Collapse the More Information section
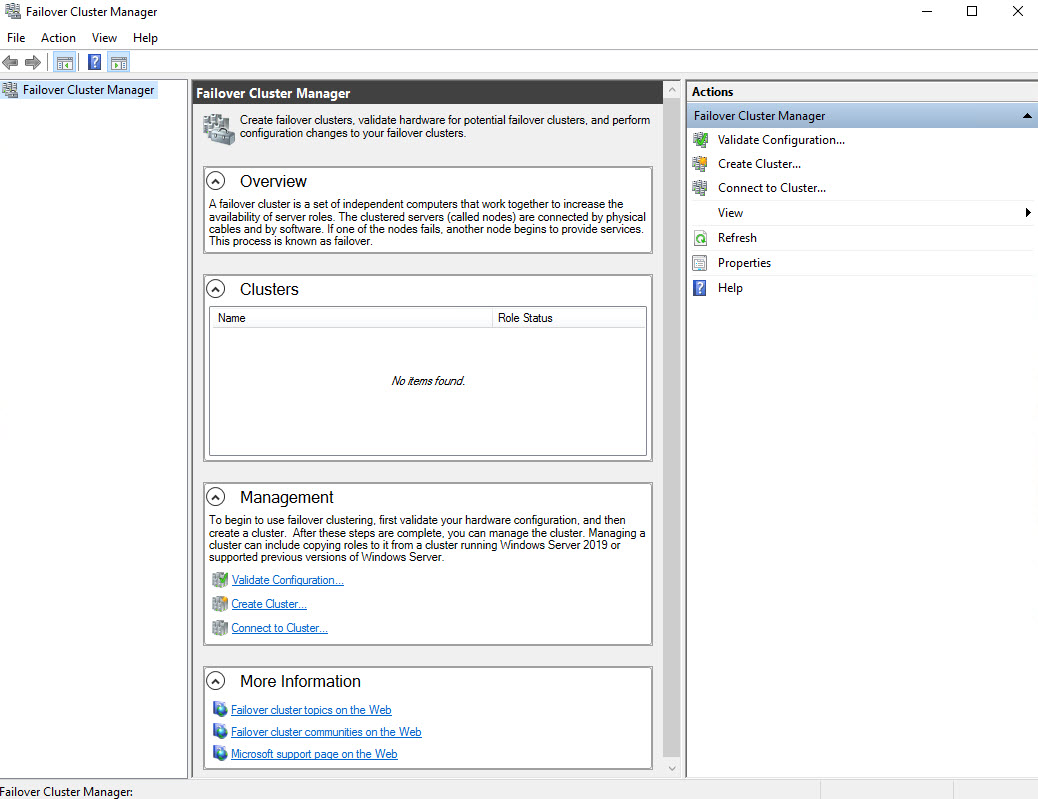 (x=216, y=681)
